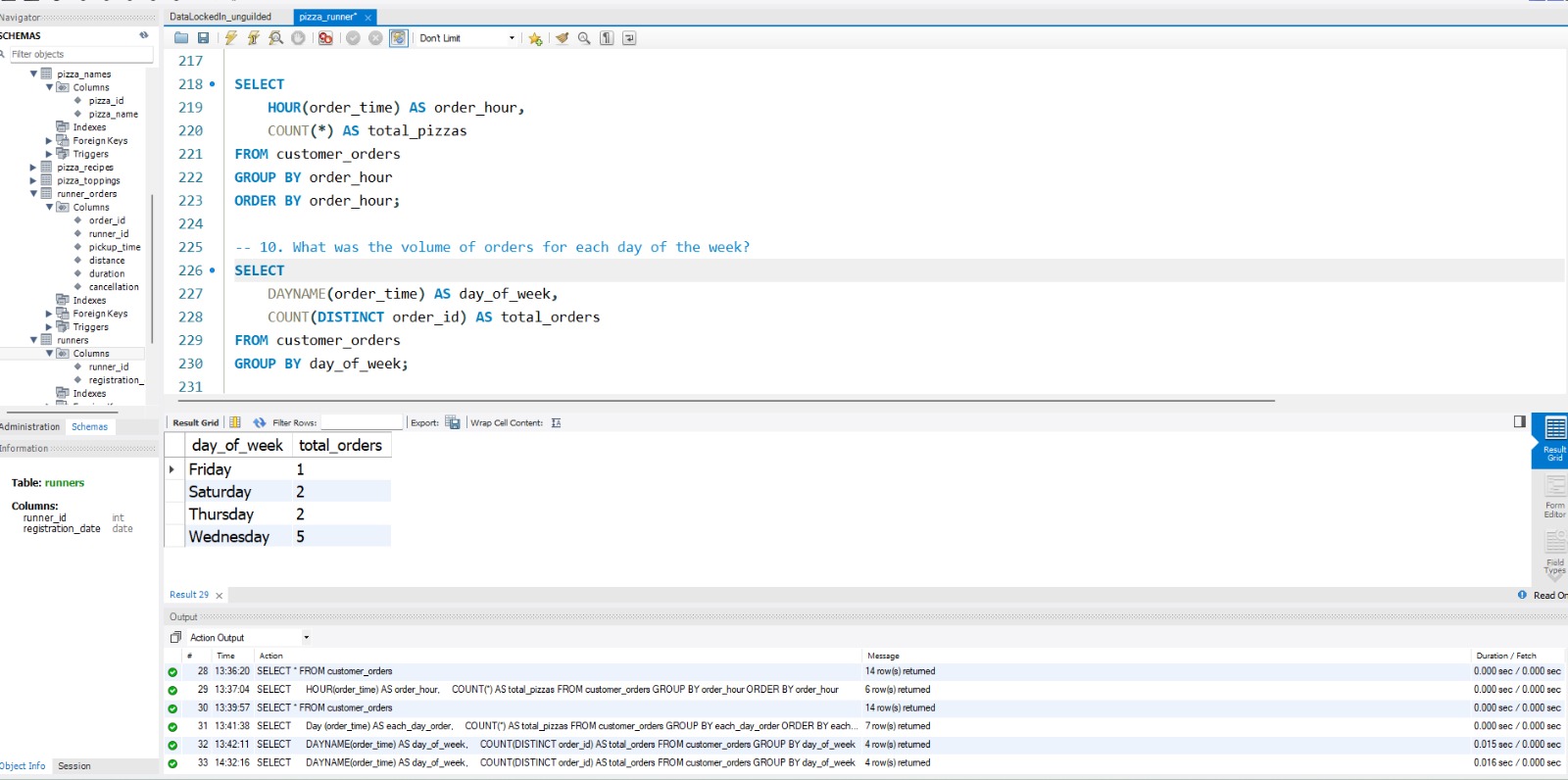Click the Open SQL script folder icon
The image size is (1568, 780).
coord(181,38)
